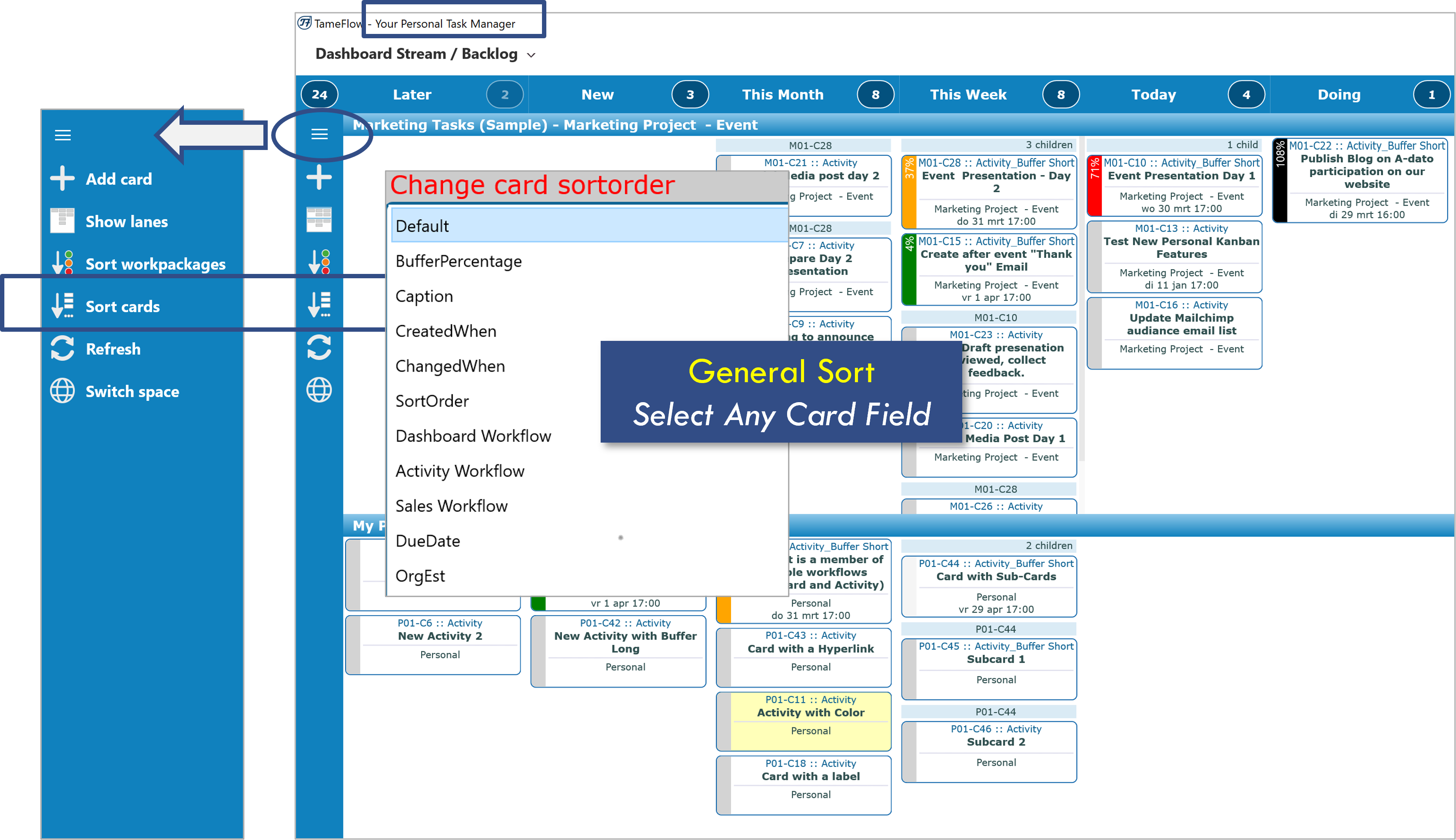Image resolution: width=1456 pixels, height=840 pixels.
Task: Click the Show lanes grid icon in expanded sidebar
Action: click(x=62, y=220)
